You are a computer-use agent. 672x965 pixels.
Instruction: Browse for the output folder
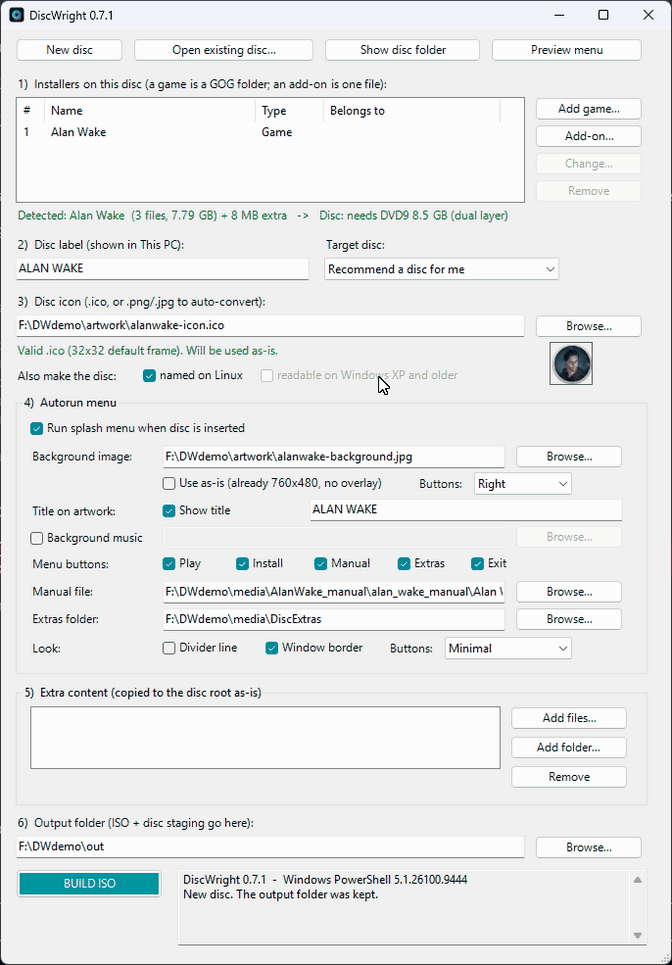coord(589,847)
